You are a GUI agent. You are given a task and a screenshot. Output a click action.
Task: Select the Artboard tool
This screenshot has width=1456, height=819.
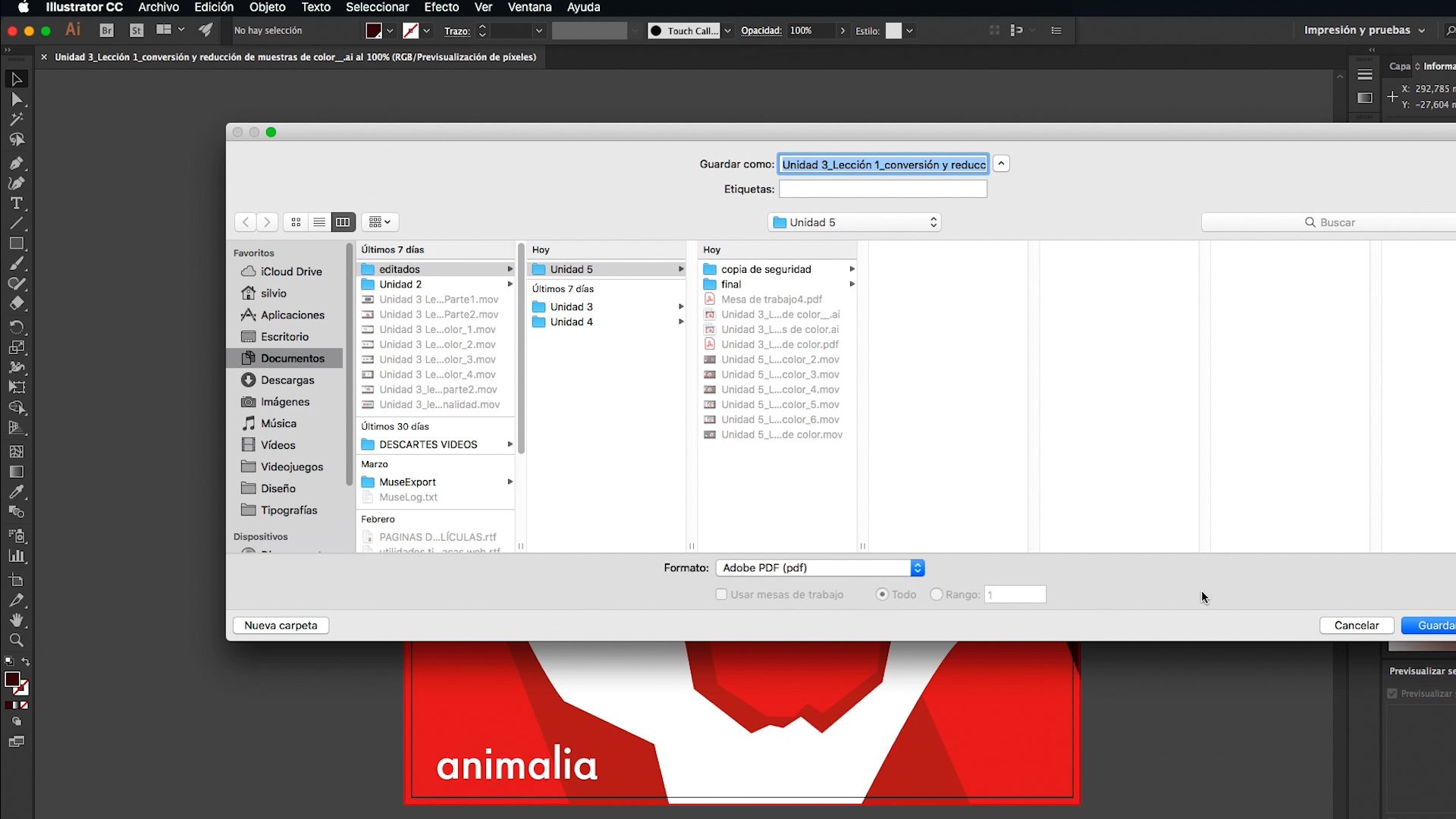tap(17, 580)
